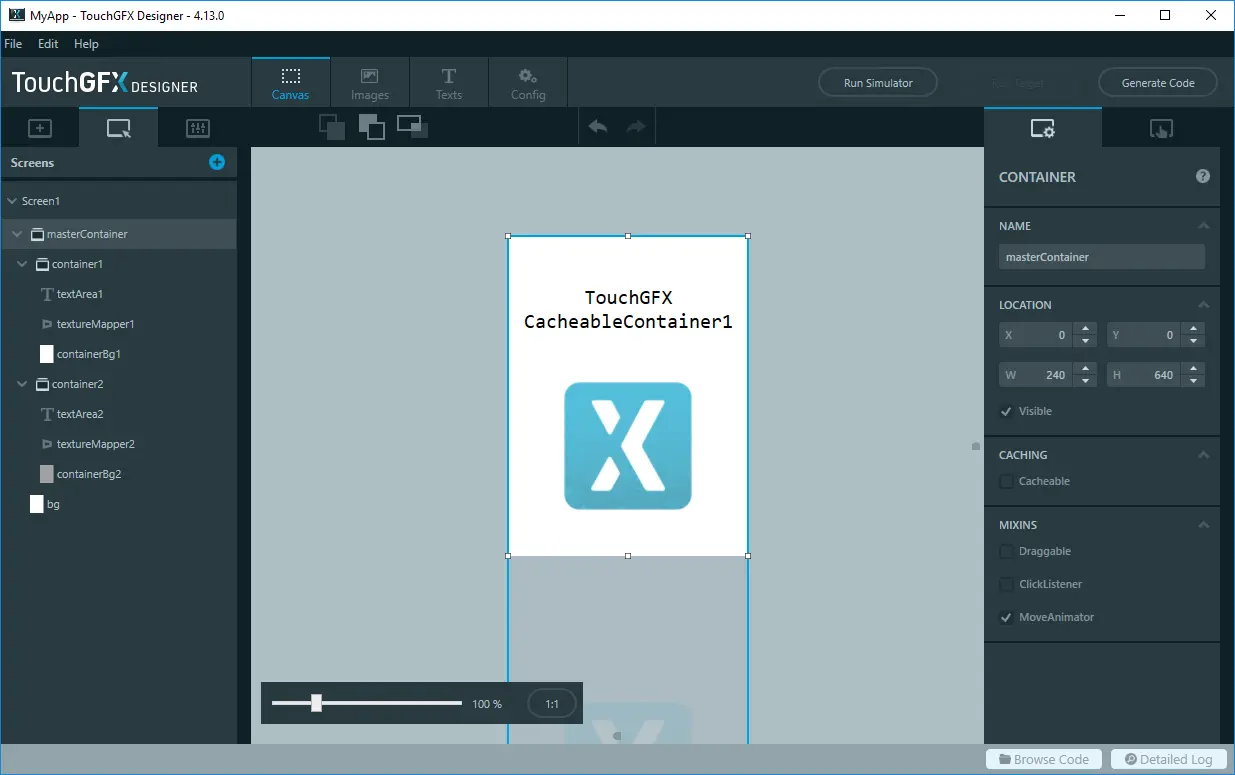Collapse the MIXINS section
Viewport: 1235px width, 775px height.
(1204, 525)
